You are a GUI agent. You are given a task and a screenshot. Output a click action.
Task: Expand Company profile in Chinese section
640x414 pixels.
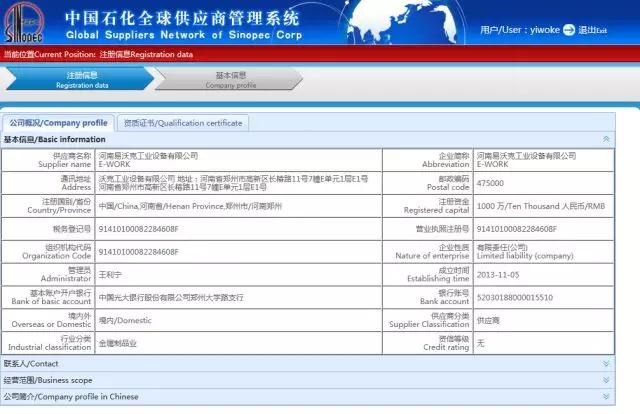(x=606, y=396)
